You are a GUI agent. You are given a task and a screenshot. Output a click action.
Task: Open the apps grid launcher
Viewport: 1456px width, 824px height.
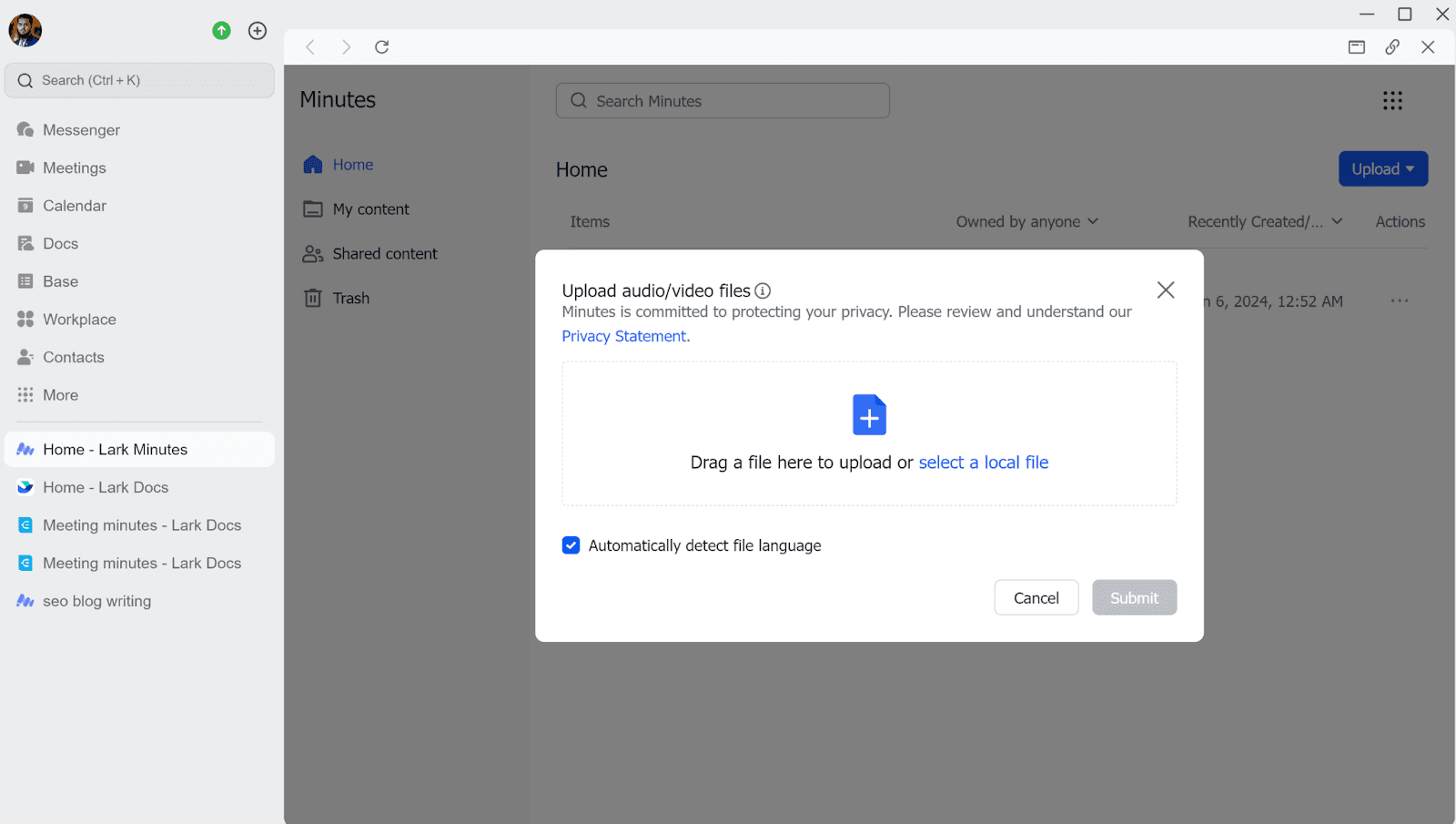1392,100
